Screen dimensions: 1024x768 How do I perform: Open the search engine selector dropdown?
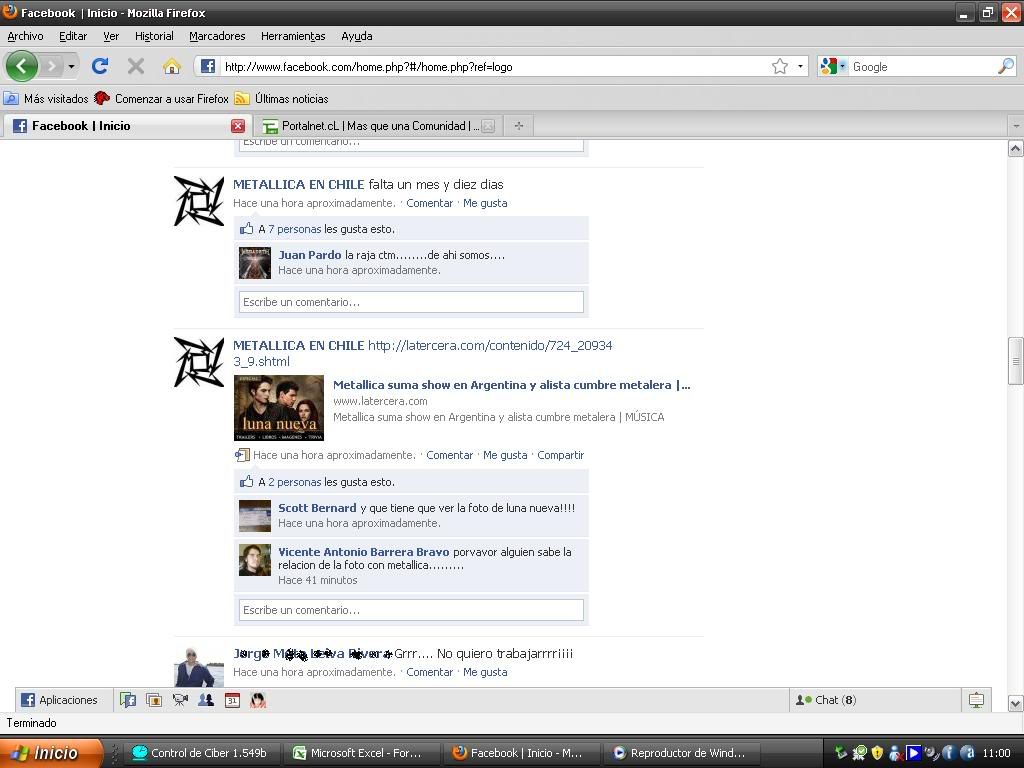click(x=833, y=66)
